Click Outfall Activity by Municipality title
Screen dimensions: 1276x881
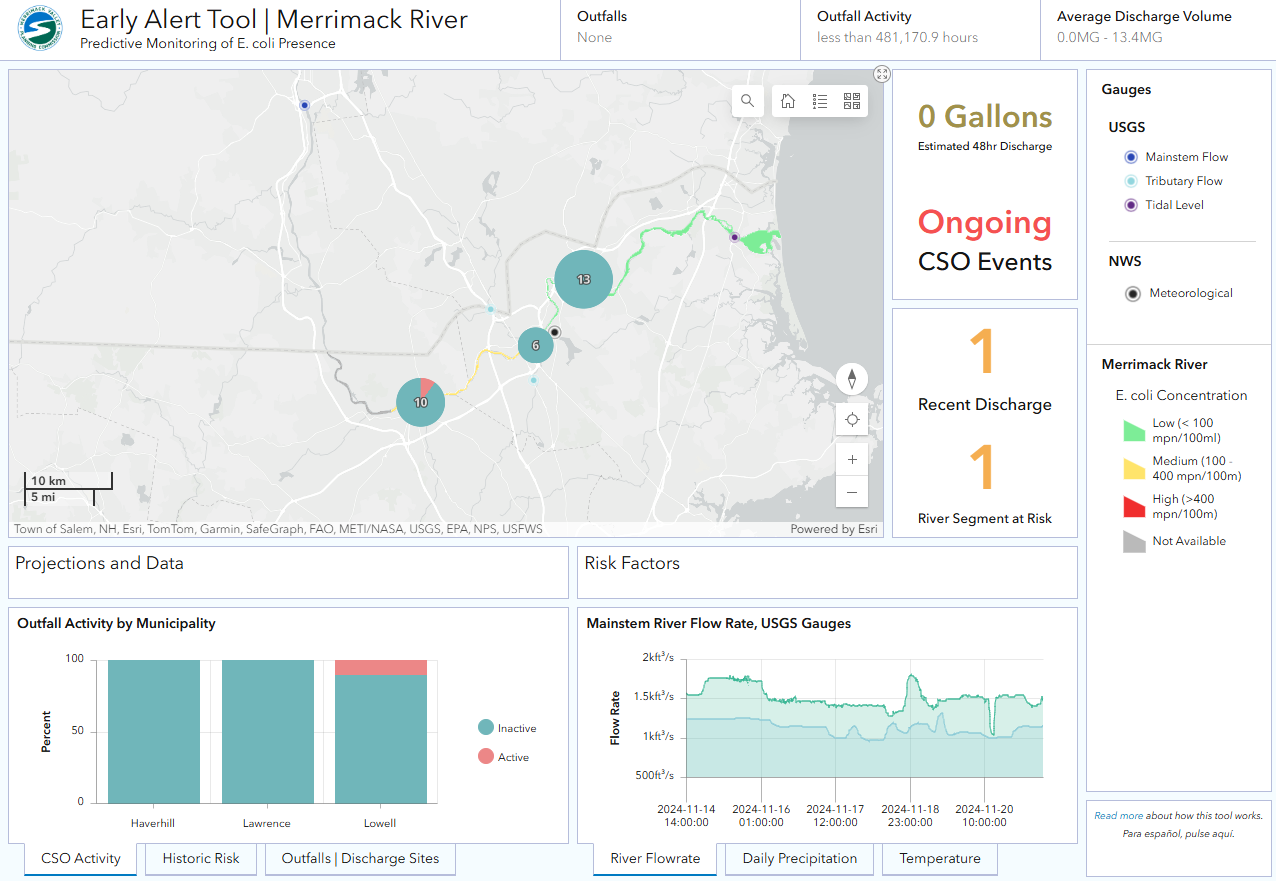tap(116, 623)
